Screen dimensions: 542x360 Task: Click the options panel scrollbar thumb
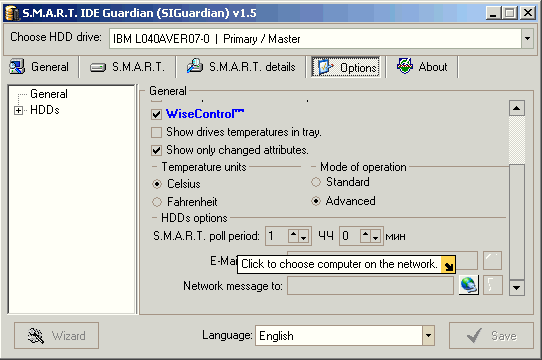517,222
